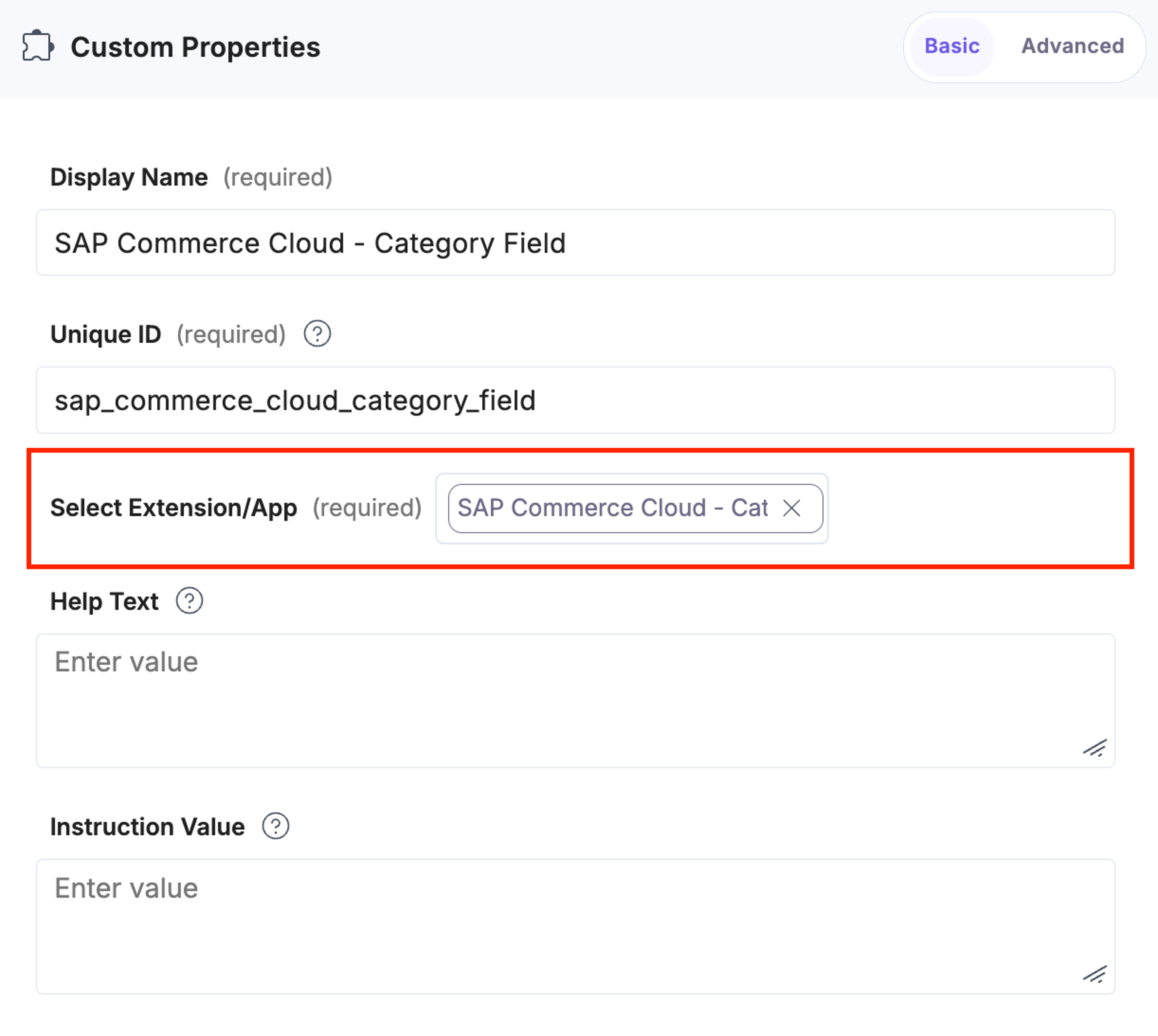Open the Select Extension/App dropdown
This screenshot has height=1036, width=1158.
(632, 508)
